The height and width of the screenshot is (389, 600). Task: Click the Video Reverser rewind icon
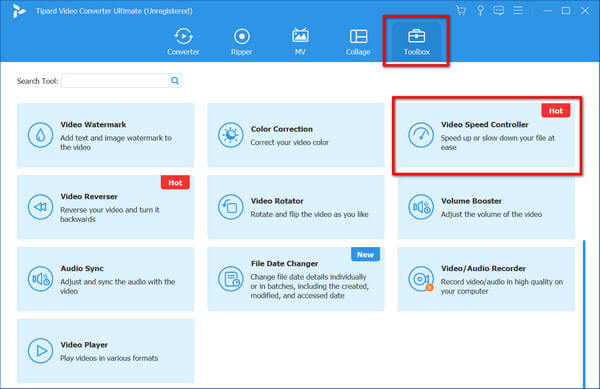[40, 207]
